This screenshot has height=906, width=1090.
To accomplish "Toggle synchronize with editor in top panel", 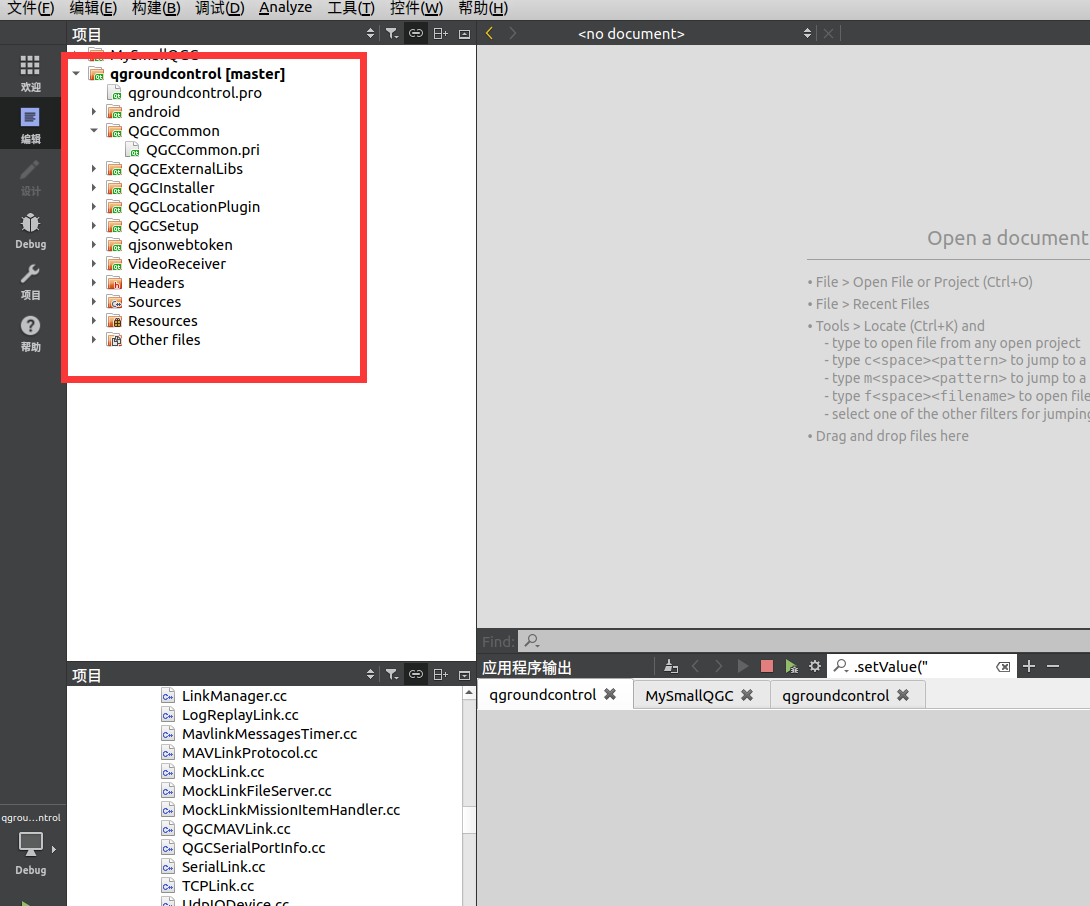I will [x=416, y=33].
